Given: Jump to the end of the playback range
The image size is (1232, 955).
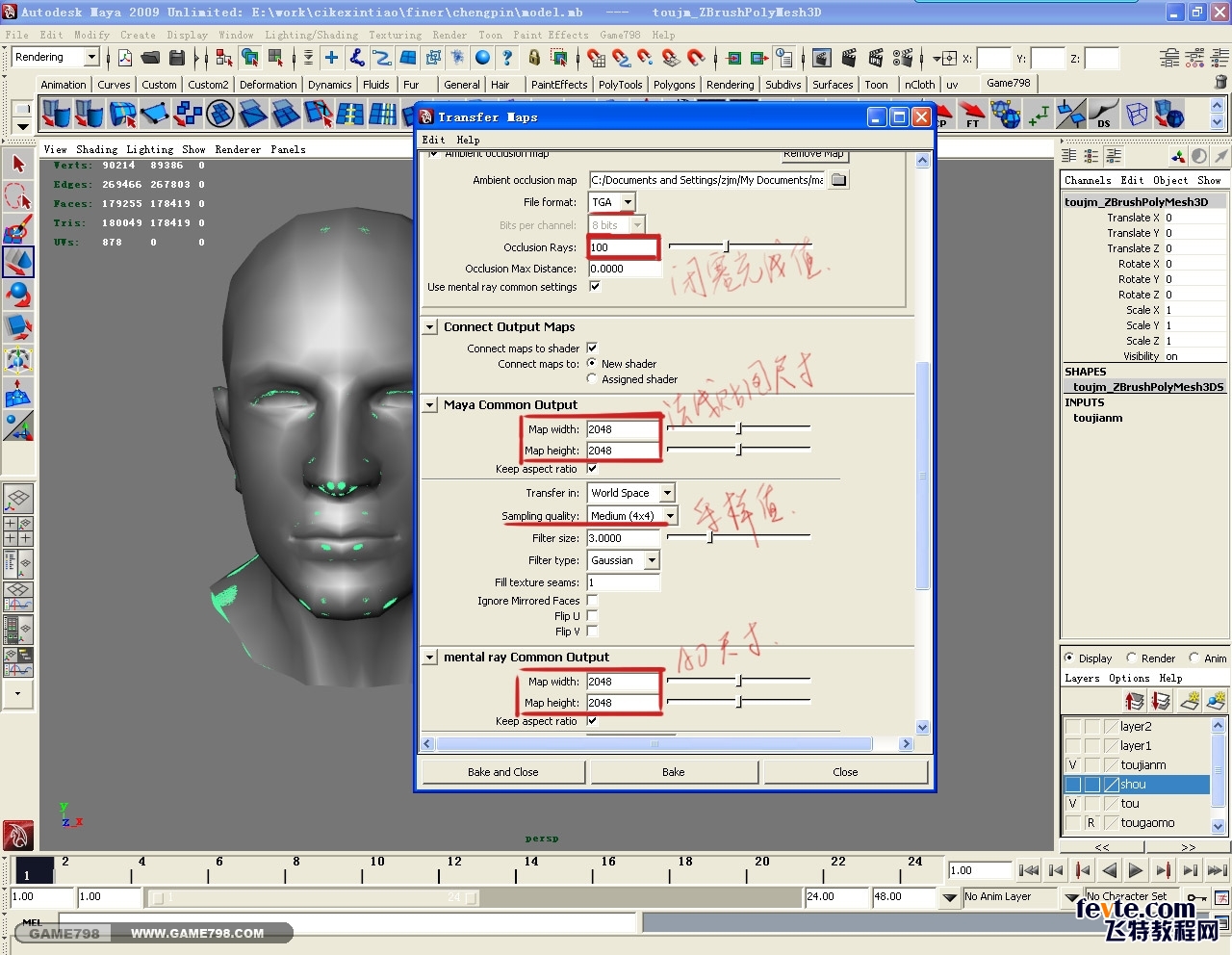Looking at the screenshot, I should 1218,870.
